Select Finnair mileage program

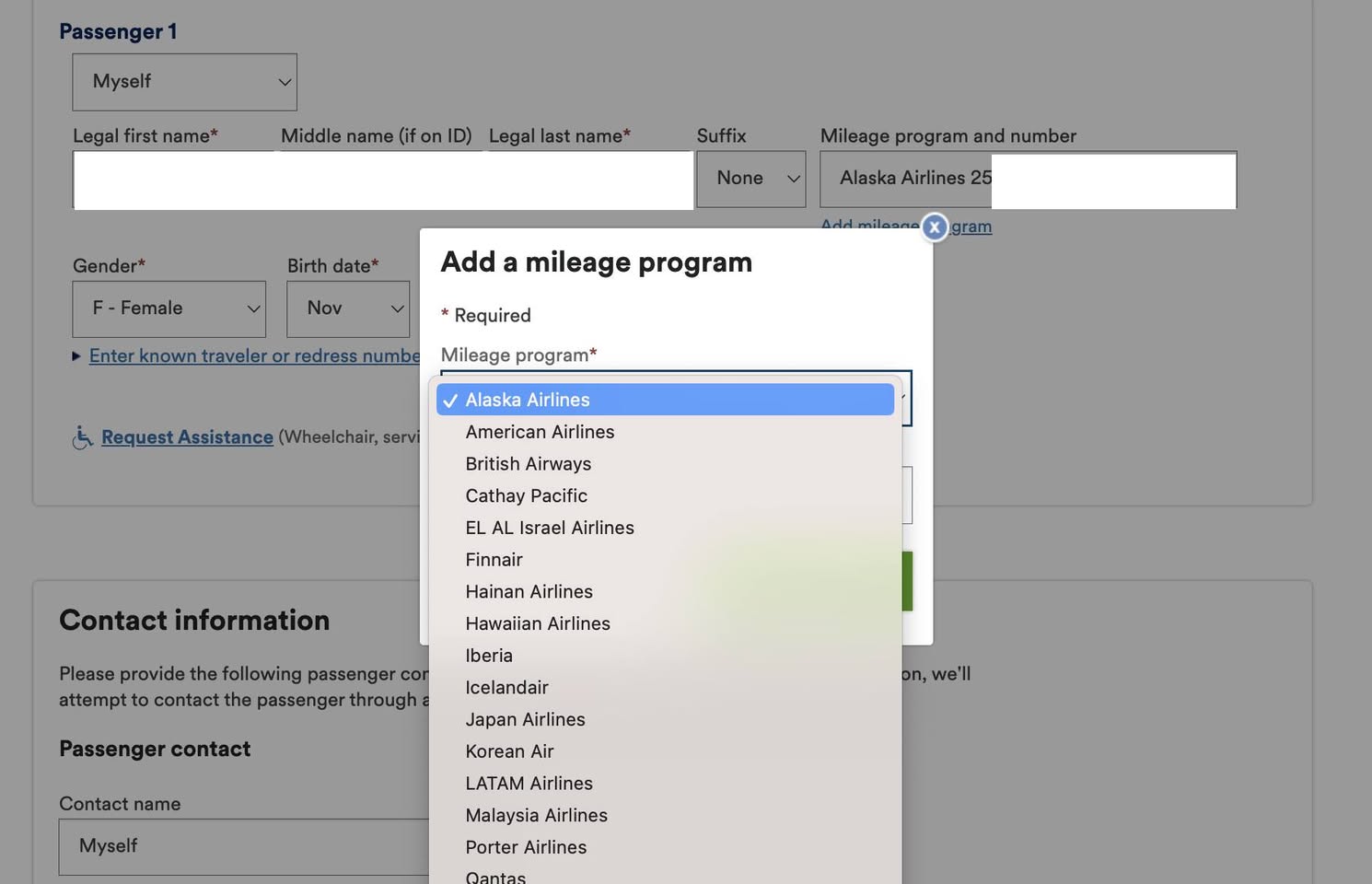pyautogui.click(x=494, y=560)
